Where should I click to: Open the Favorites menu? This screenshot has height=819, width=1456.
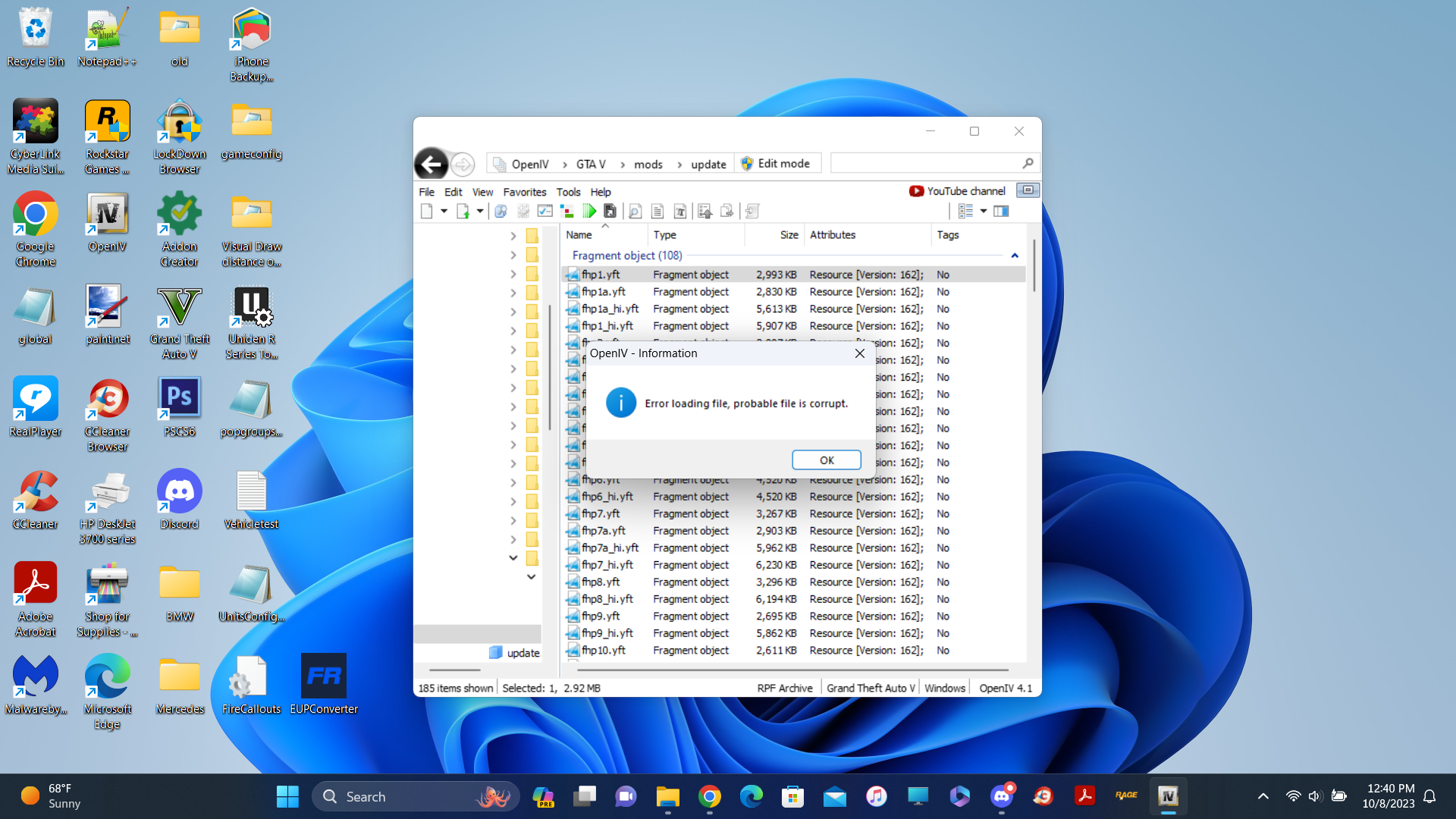(524, 192)
